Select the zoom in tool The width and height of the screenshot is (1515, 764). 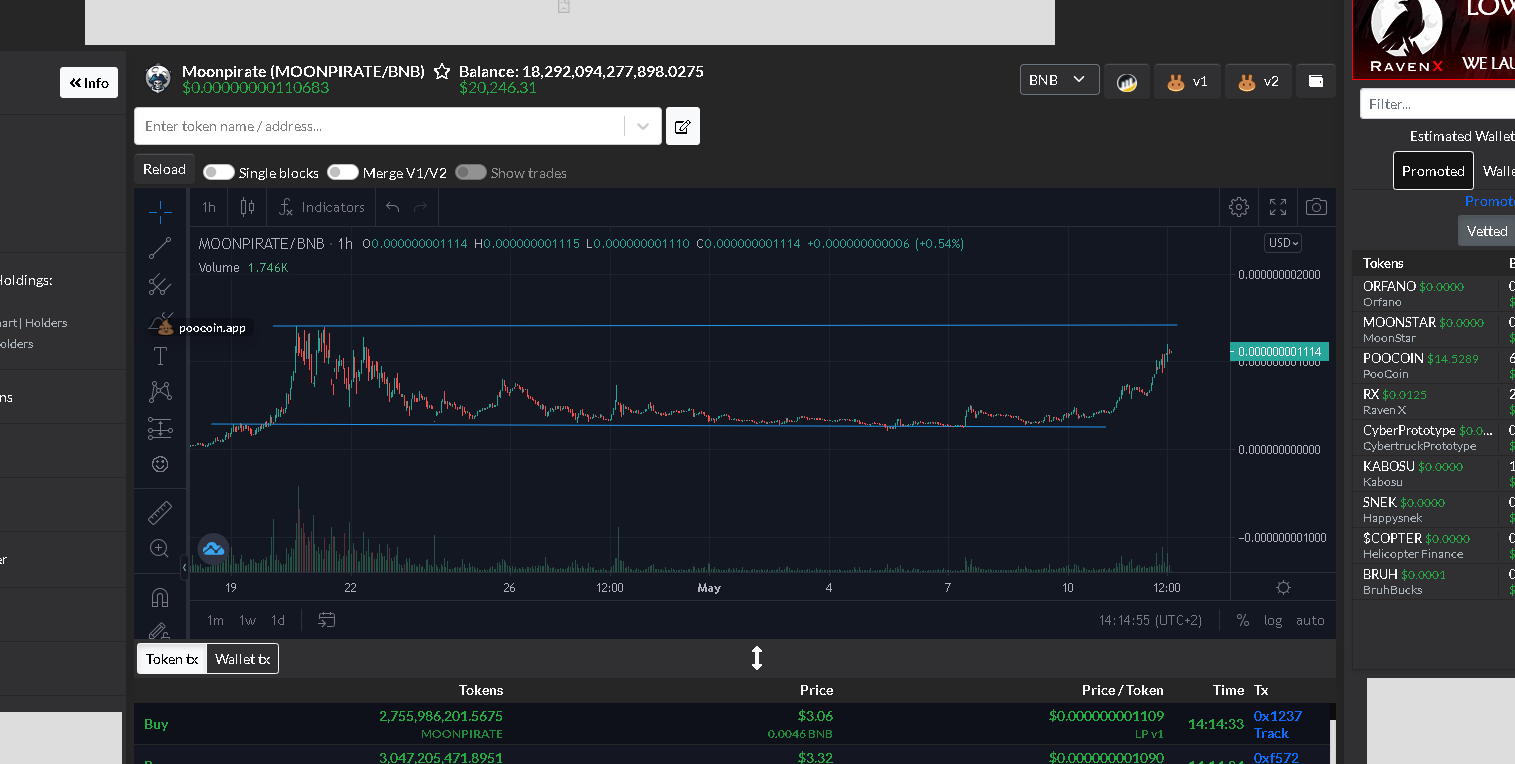(x=160, y=548)
